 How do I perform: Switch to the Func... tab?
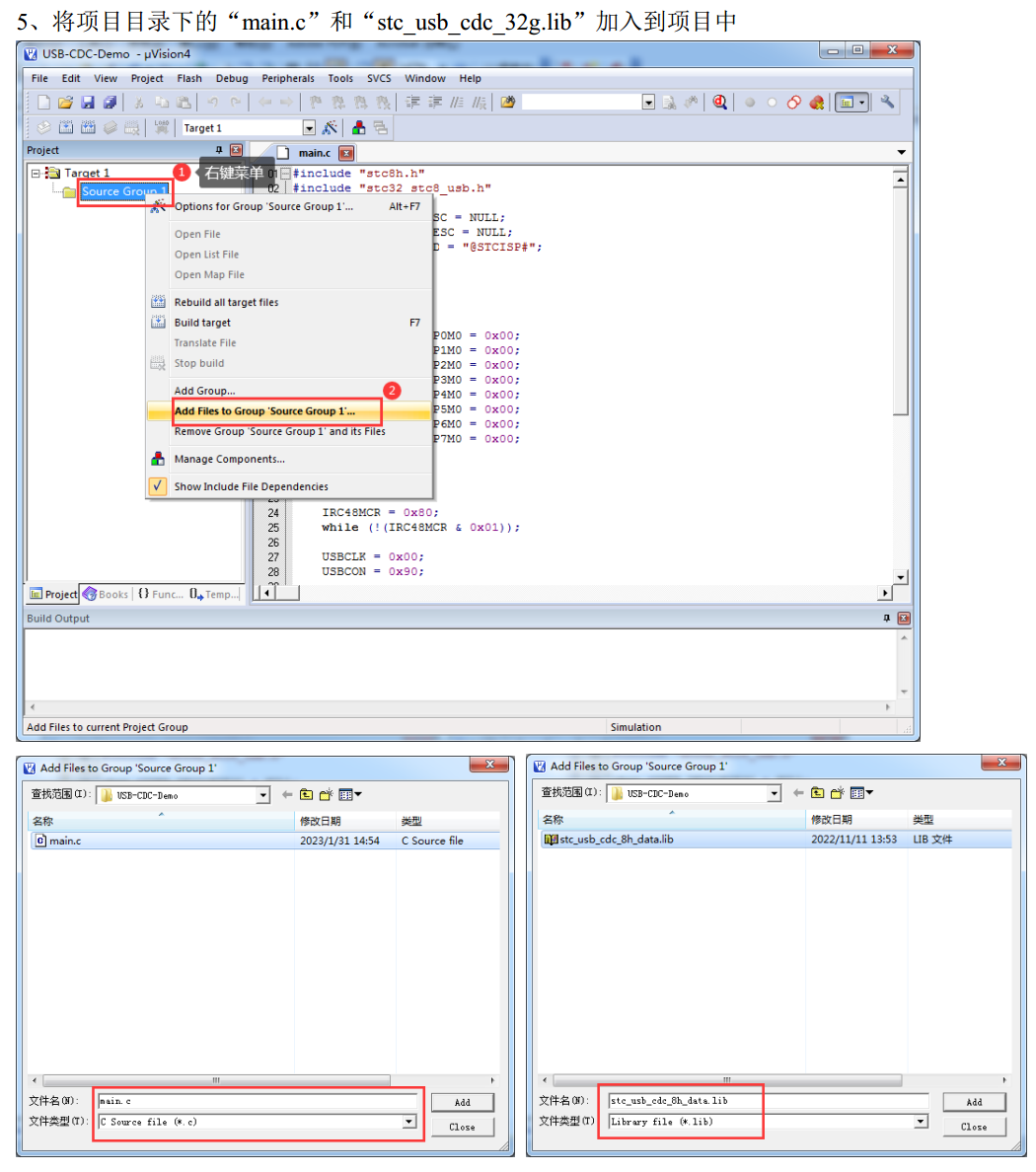click(160, 594)
